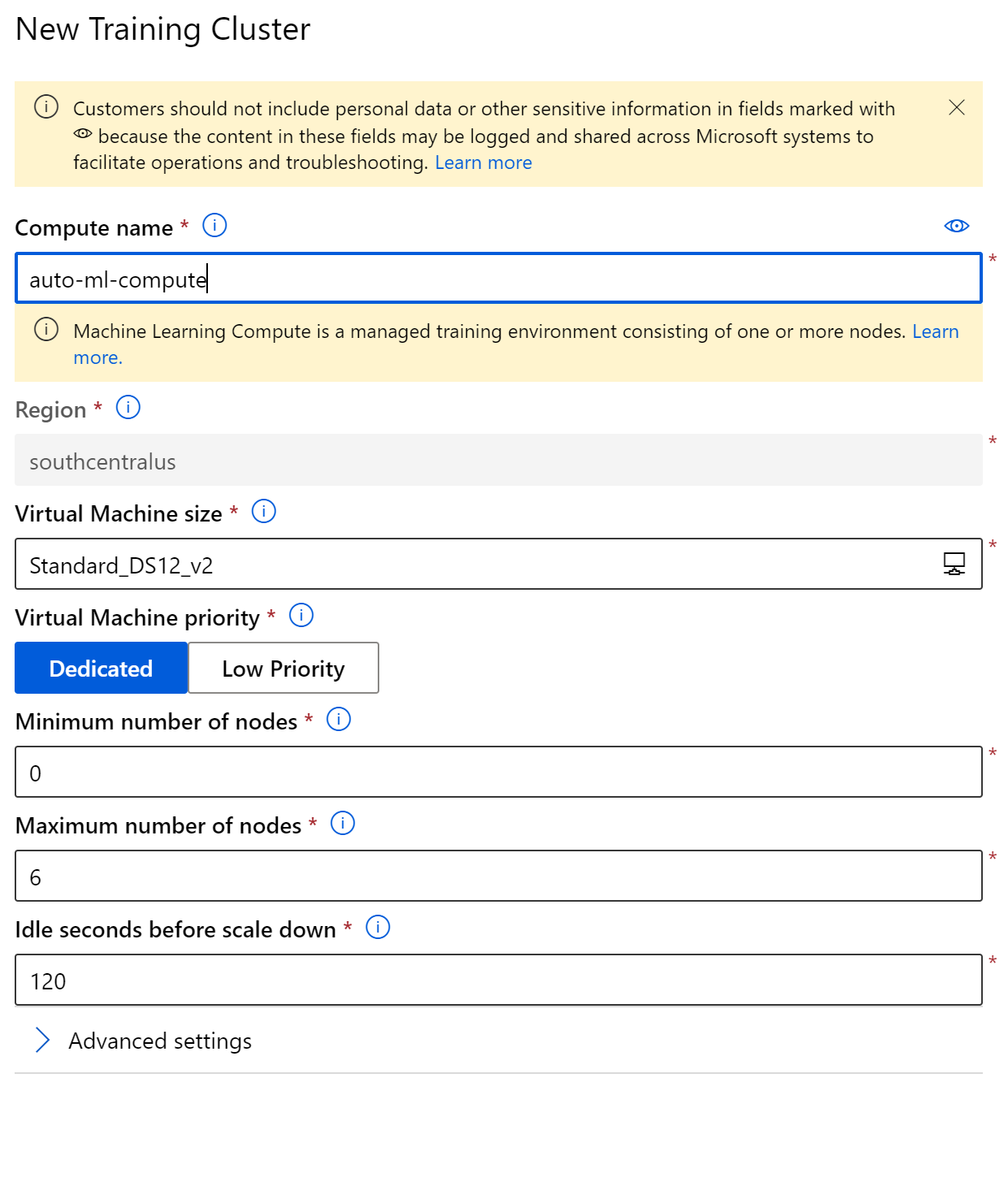
Task: Follow Learn more link about Machine Learning Compute
Action: tap(935, 331)
